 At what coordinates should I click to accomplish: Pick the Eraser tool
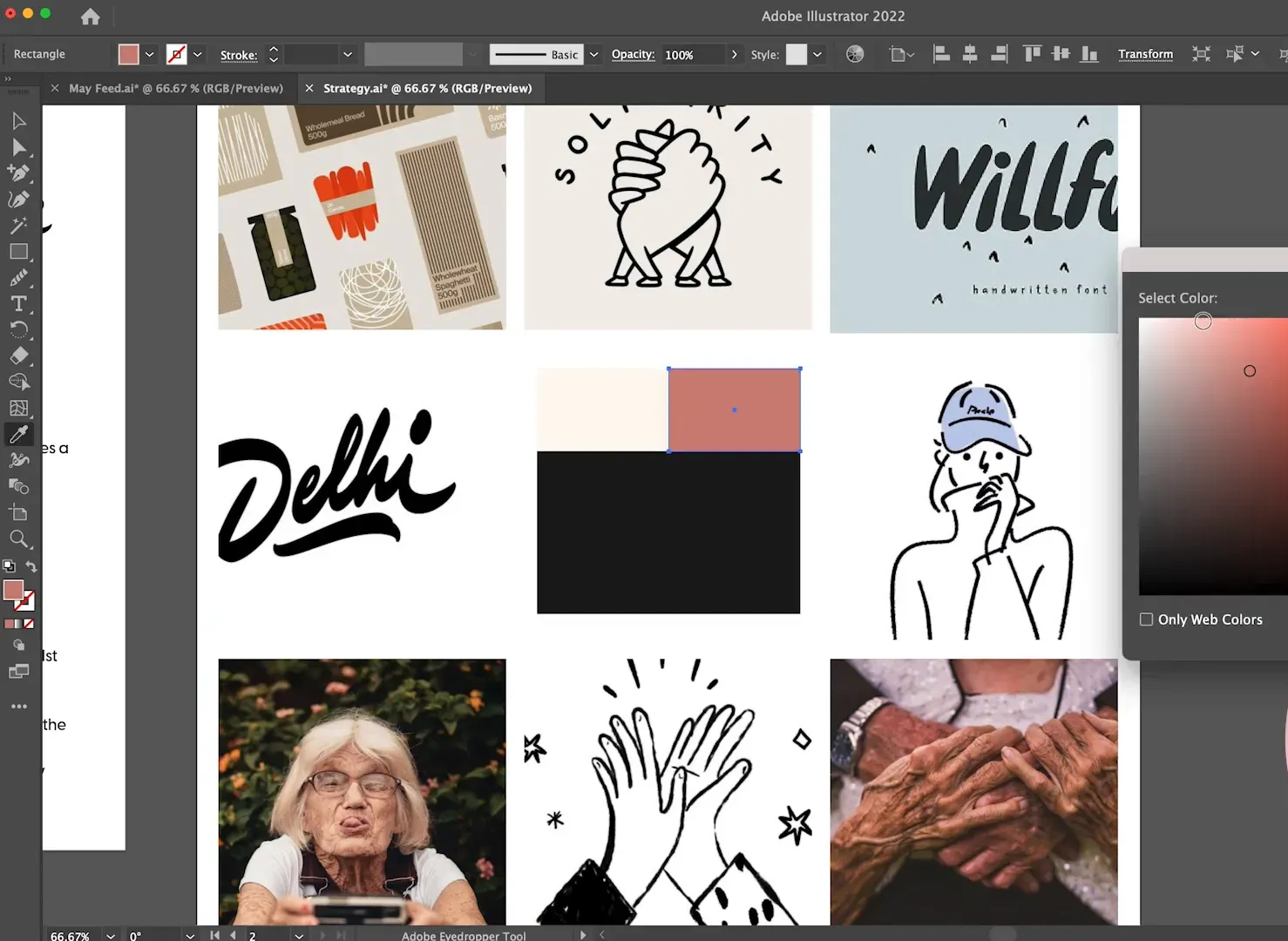click(19, 355)
